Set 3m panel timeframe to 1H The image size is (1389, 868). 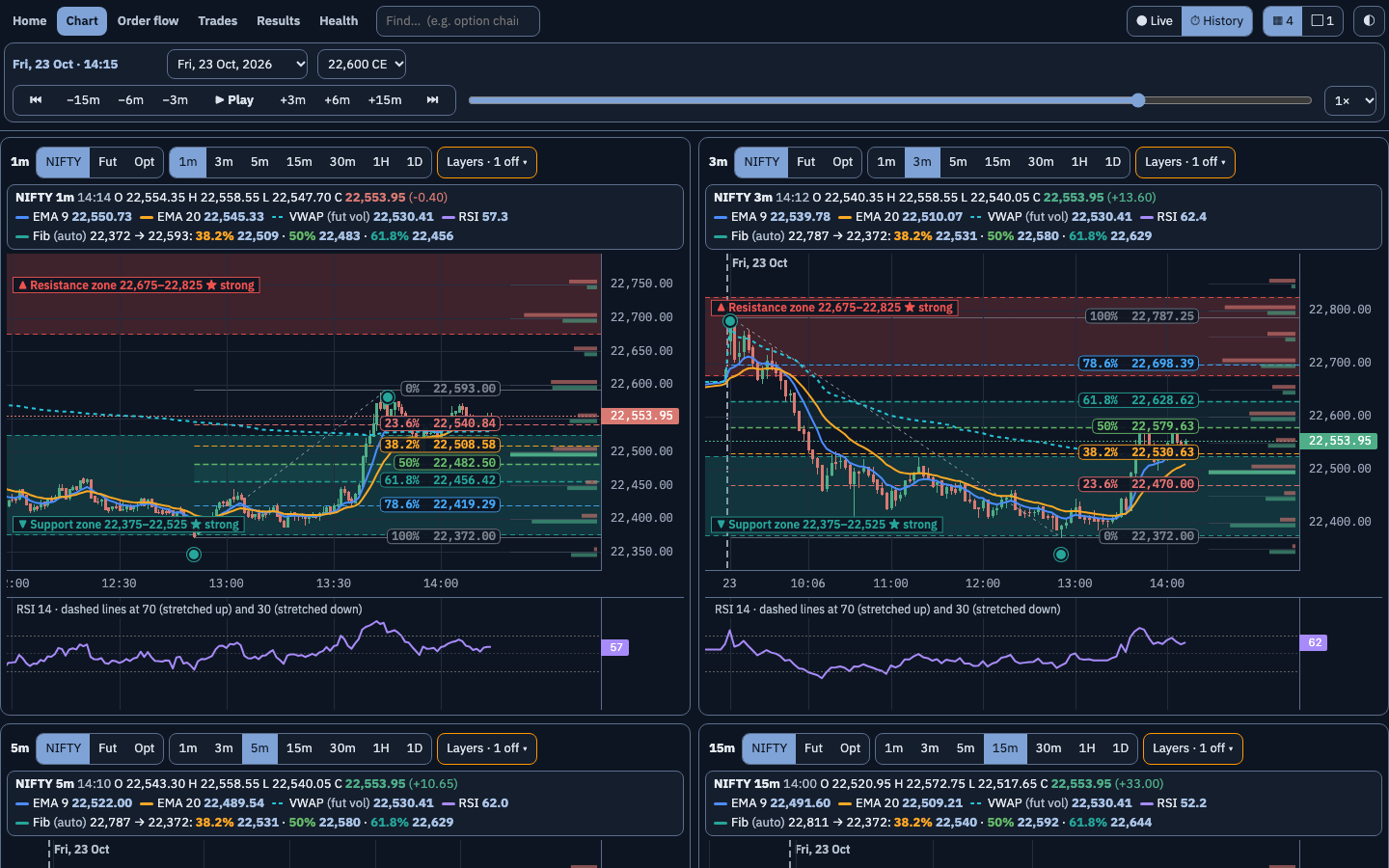[x=1079, y=162]
